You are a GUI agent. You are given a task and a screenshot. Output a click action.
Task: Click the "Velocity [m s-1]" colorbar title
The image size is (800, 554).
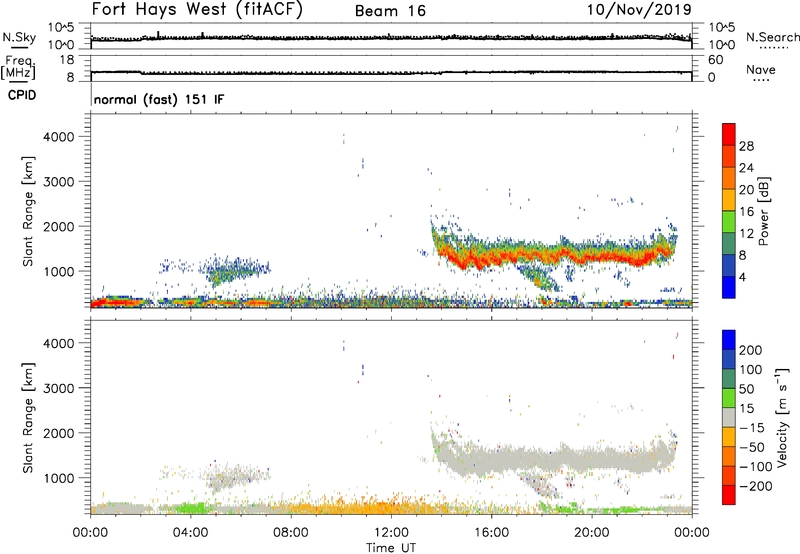782,417
